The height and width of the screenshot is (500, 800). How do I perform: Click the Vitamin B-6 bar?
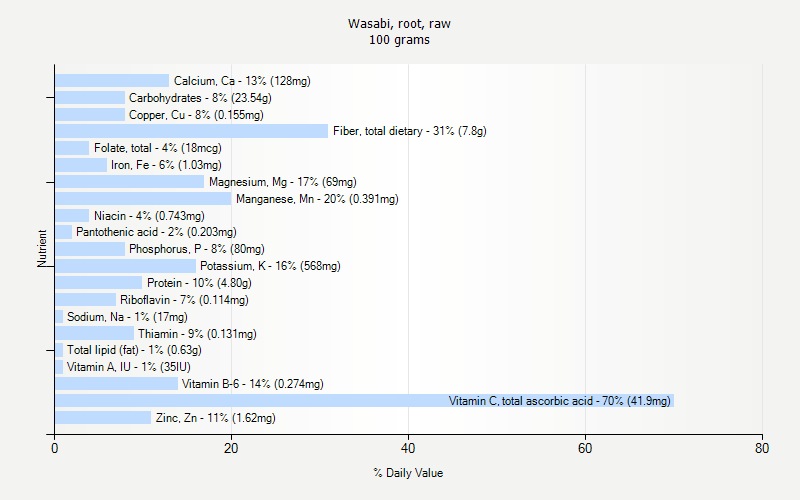(117, 384)
